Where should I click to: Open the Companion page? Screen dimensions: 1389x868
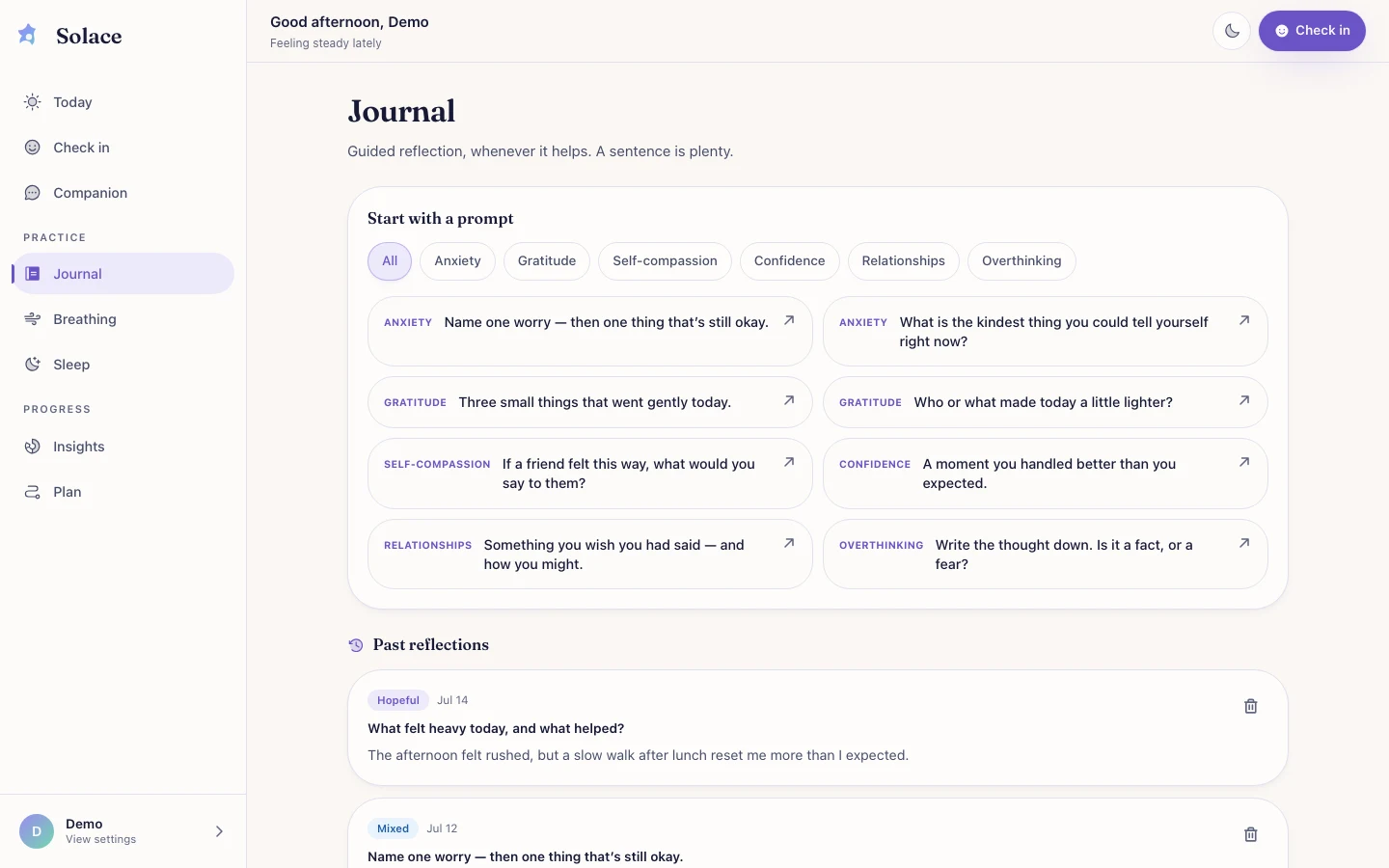(x=123, y=193)
